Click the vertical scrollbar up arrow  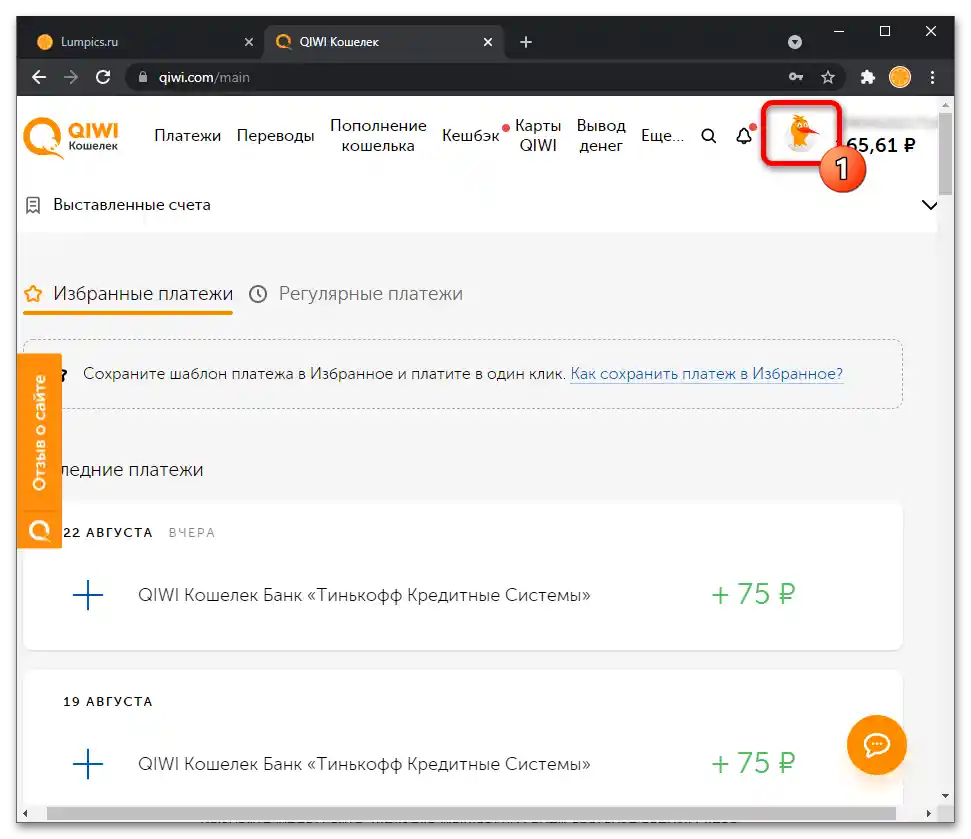pyautogui.click(x=945, y=103)
